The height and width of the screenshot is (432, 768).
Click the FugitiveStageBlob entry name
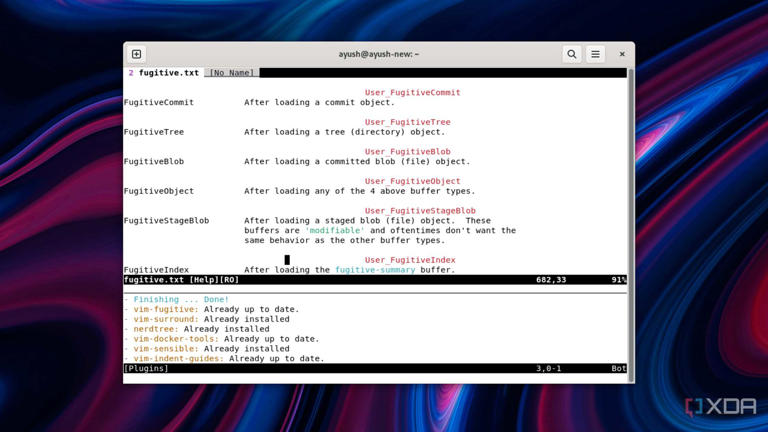coord(167,220)
